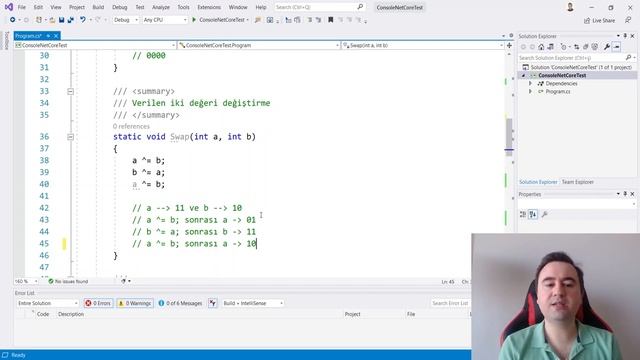
Task: Expand the Dependencies node
Action: tap(530, 83)
